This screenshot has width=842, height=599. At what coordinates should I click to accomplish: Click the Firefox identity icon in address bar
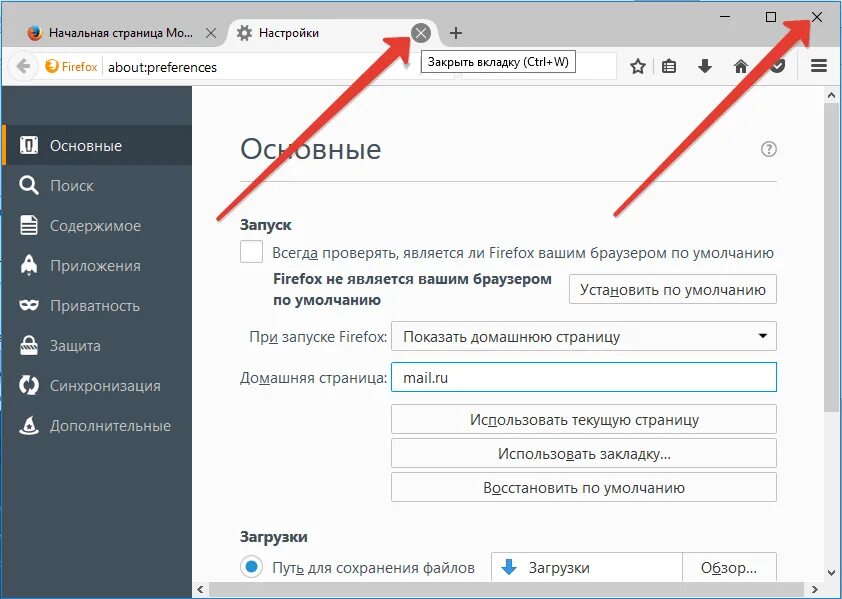click(71, 67)
